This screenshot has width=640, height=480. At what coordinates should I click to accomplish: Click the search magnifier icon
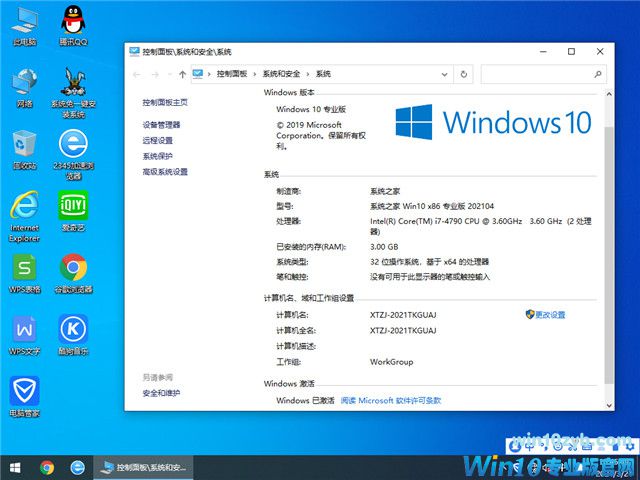click(598, 74)
